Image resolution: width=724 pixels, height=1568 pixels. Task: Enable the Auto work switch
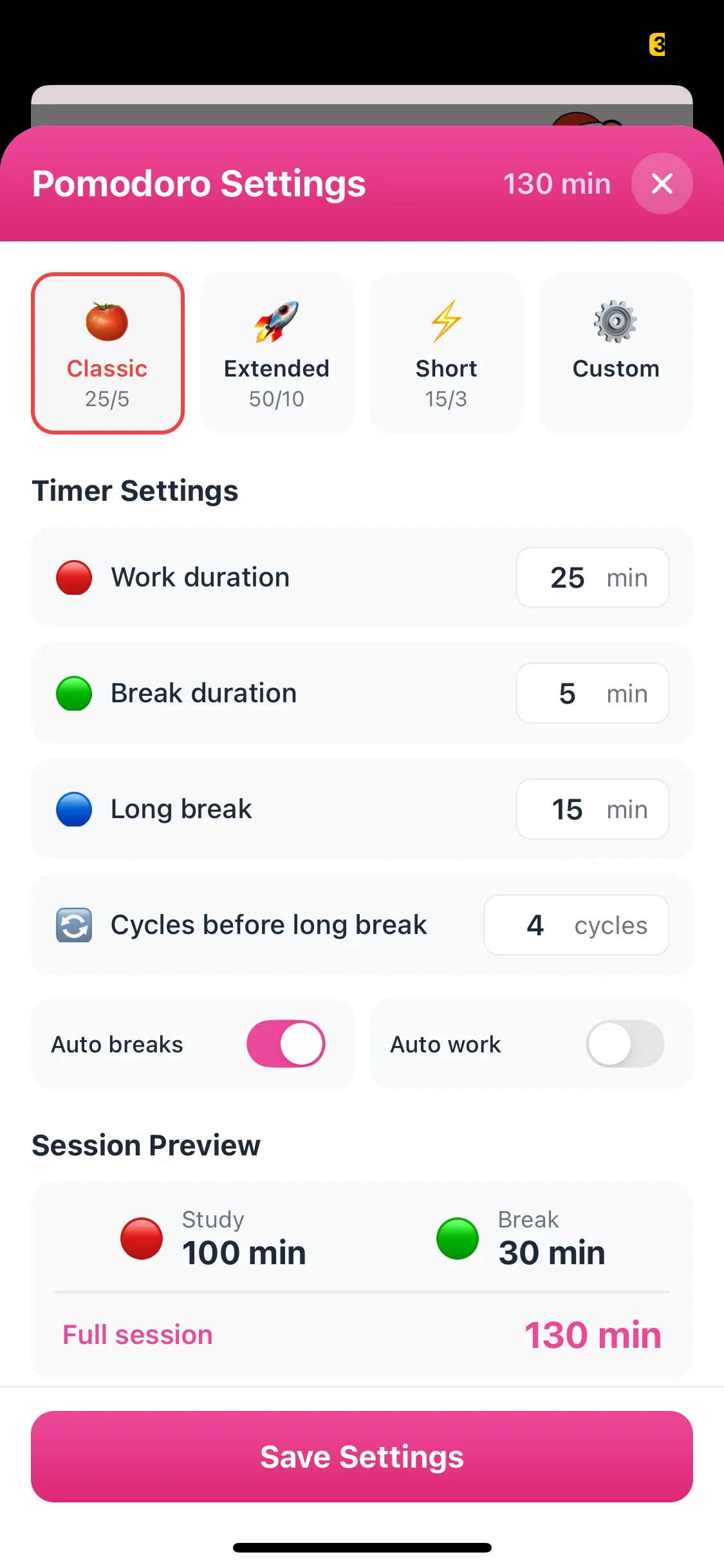pos(625,1043)
